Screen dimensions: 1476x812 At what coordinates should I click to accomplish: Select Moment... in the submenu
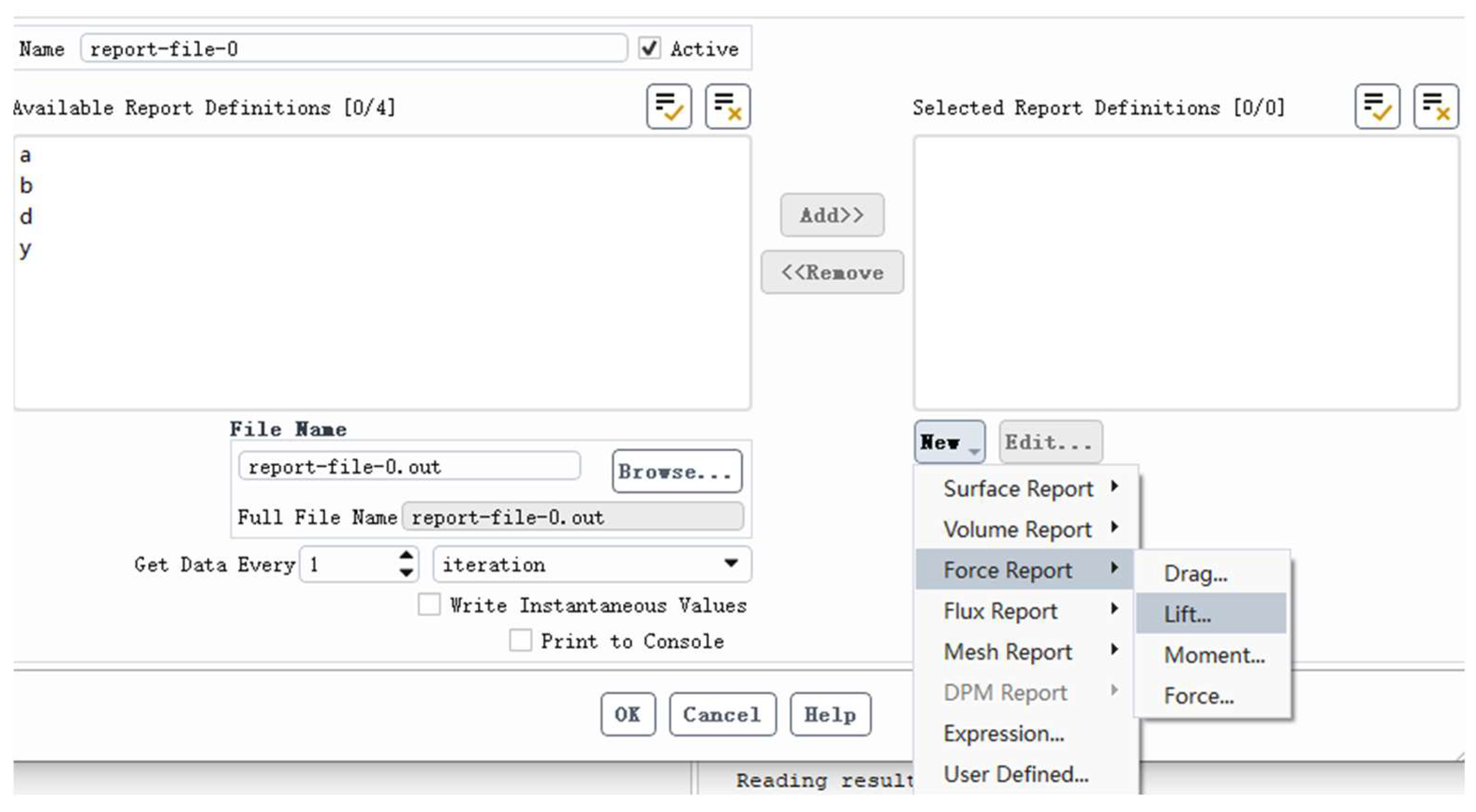point(1214,654)
